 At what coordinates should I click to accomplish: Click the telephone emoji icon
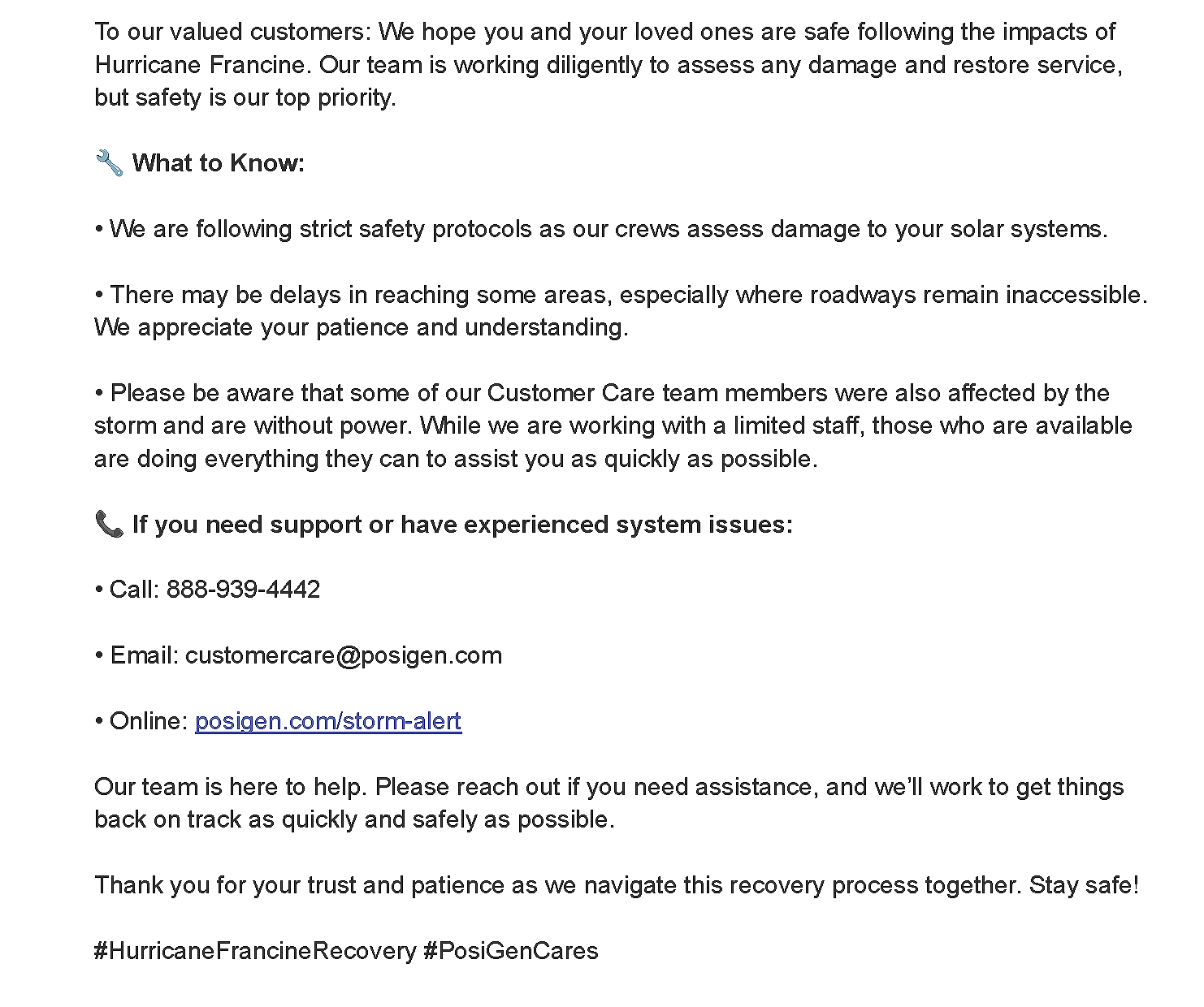[x=109, y=525]
